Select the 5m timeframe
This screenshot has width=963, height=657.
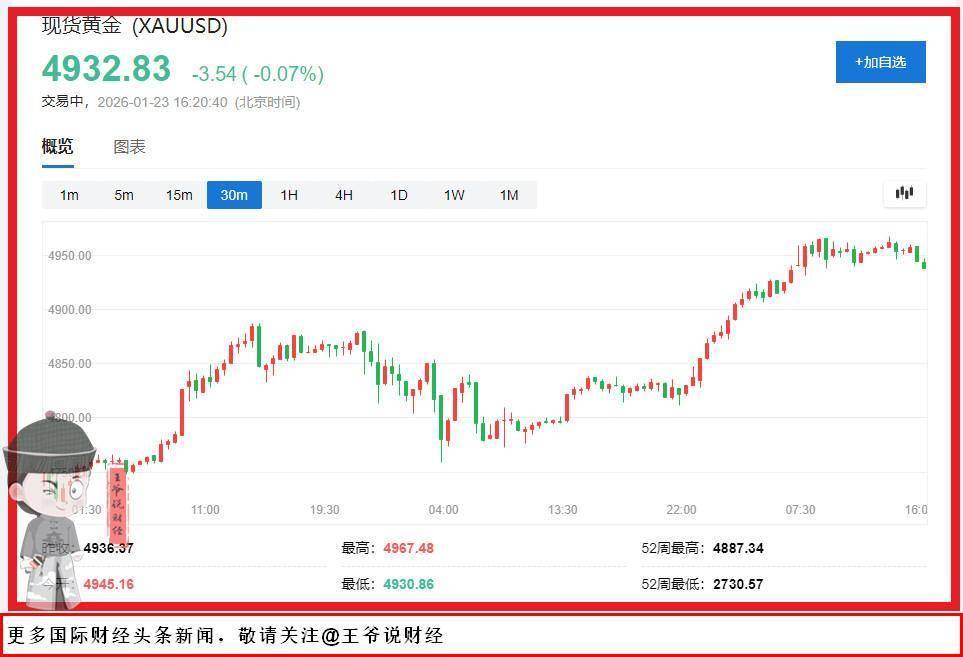pos(124,195)
